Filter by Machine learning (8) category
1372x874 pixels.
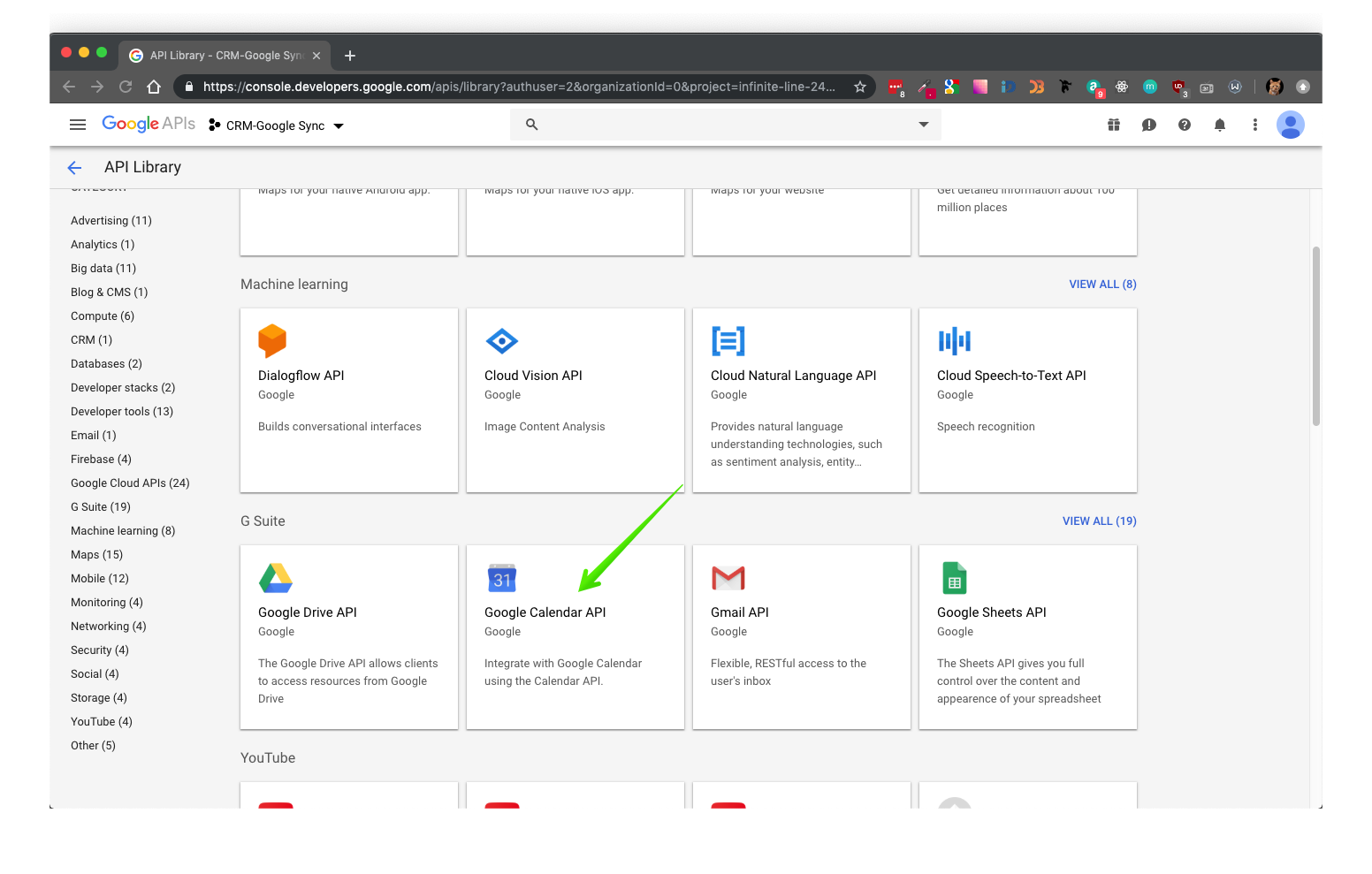click(123, 531)
